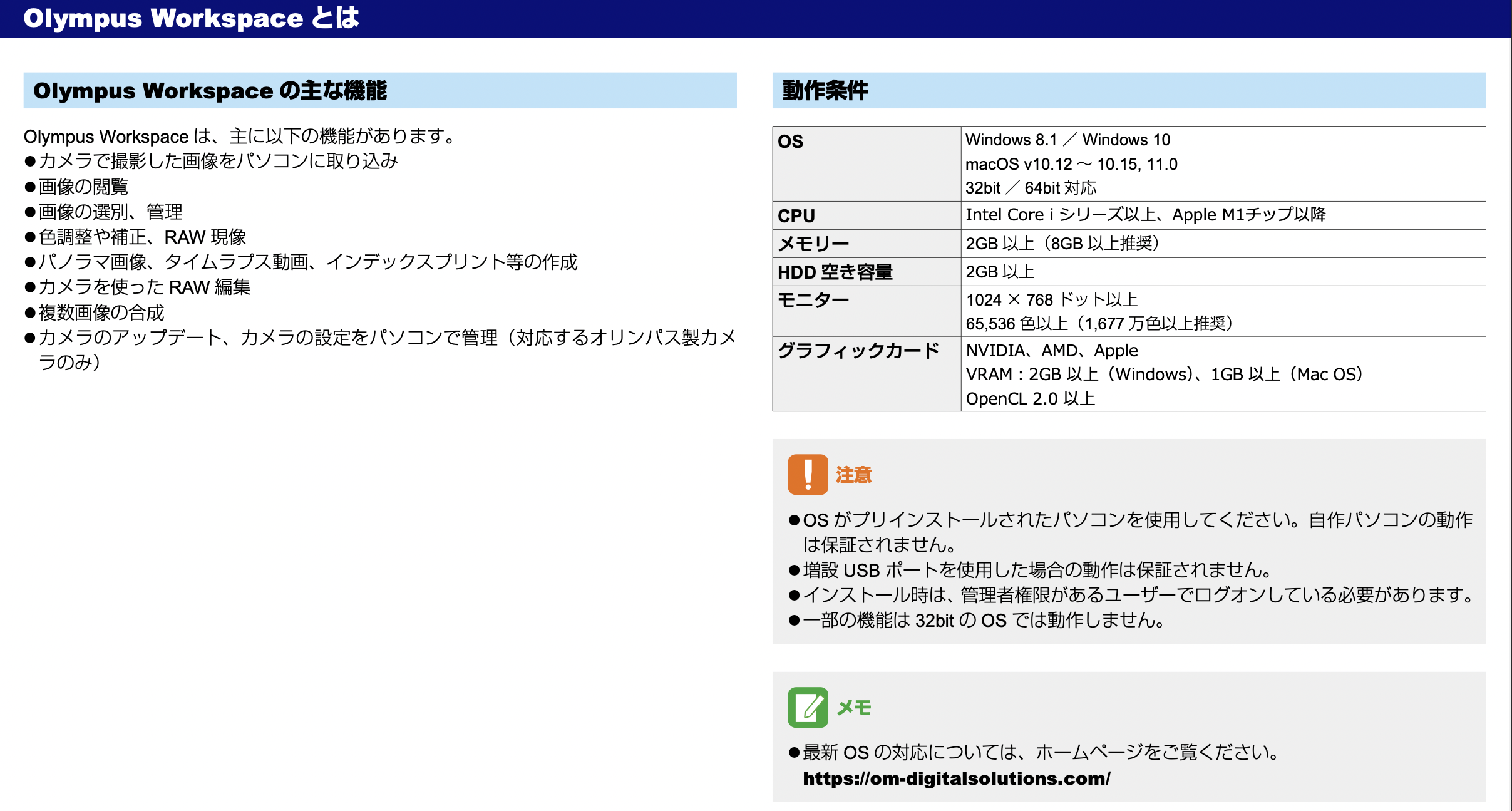The image size is (1512, 811).
Task: Click bullet 'カメラで撮影した画像をパソコンに取り込み'
Action: tap(211, 162)
